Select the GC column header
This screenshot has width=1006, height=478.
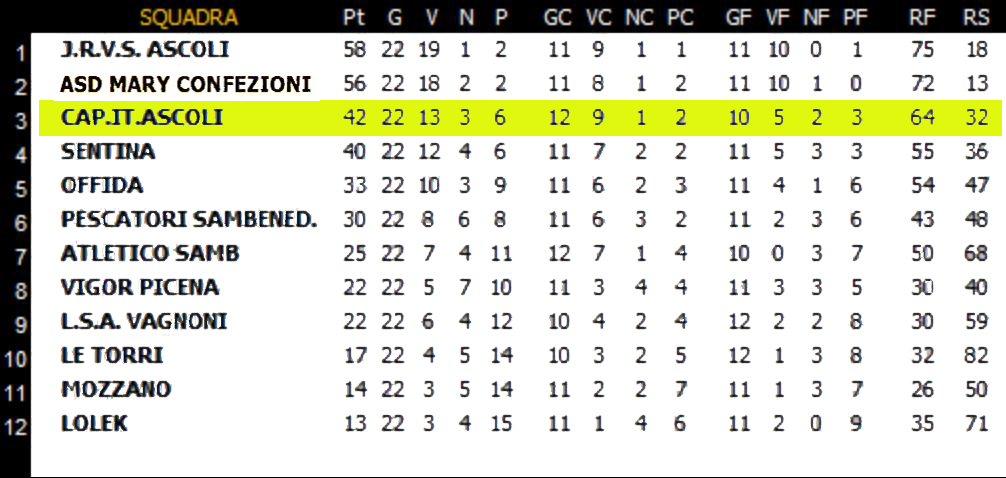557,18
